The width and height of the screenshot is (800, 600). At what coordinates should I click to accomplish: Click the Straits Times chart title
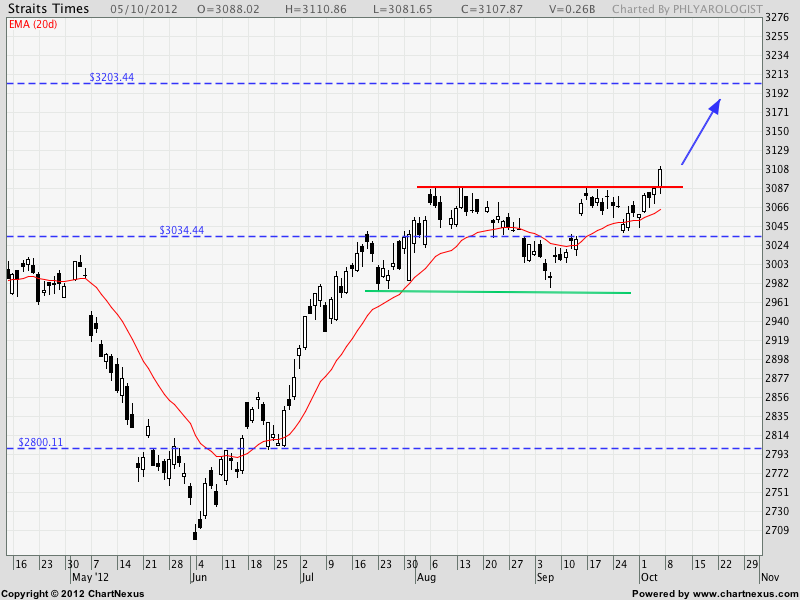click(47, 9)
